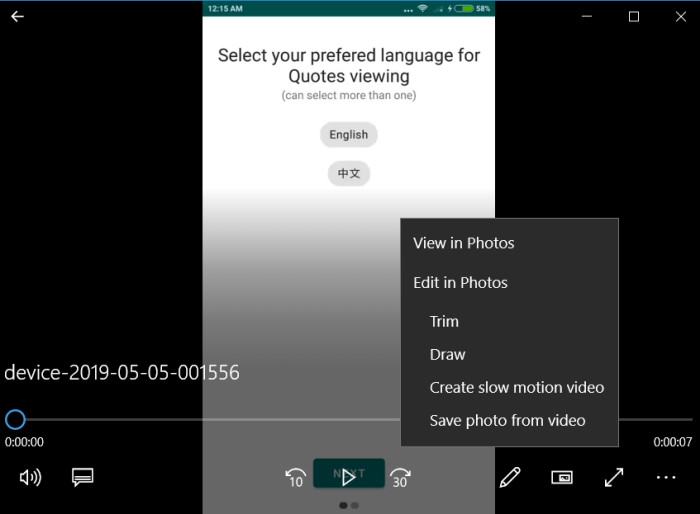The height and width of the screenshot is (514, 700).
Task: Open the subtitles and captions menu
Action: (83, 477)
